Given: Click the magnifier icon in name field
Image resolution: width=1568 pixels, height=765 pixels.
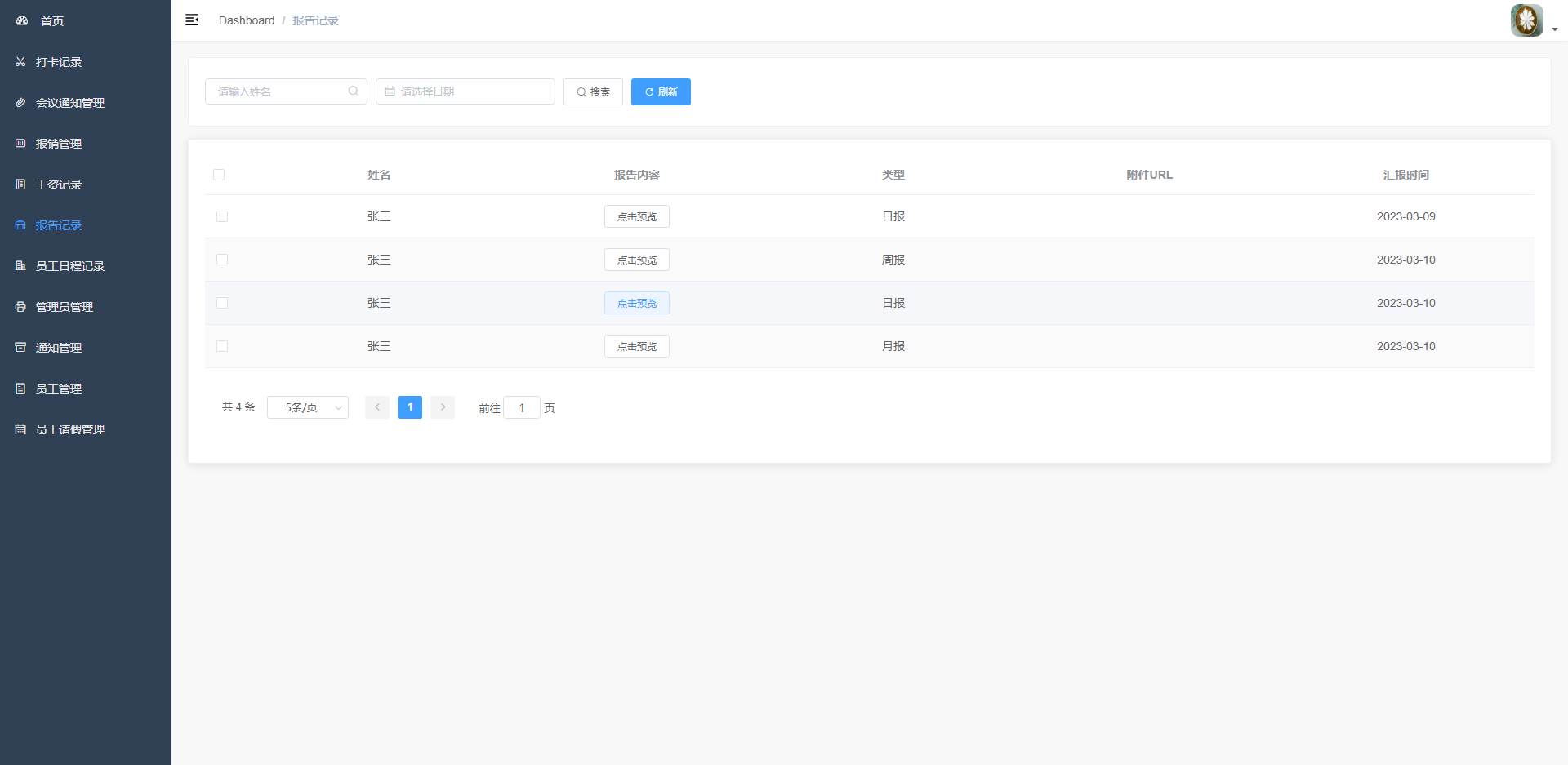Looking at the screenshot, I should click(353, 91).
